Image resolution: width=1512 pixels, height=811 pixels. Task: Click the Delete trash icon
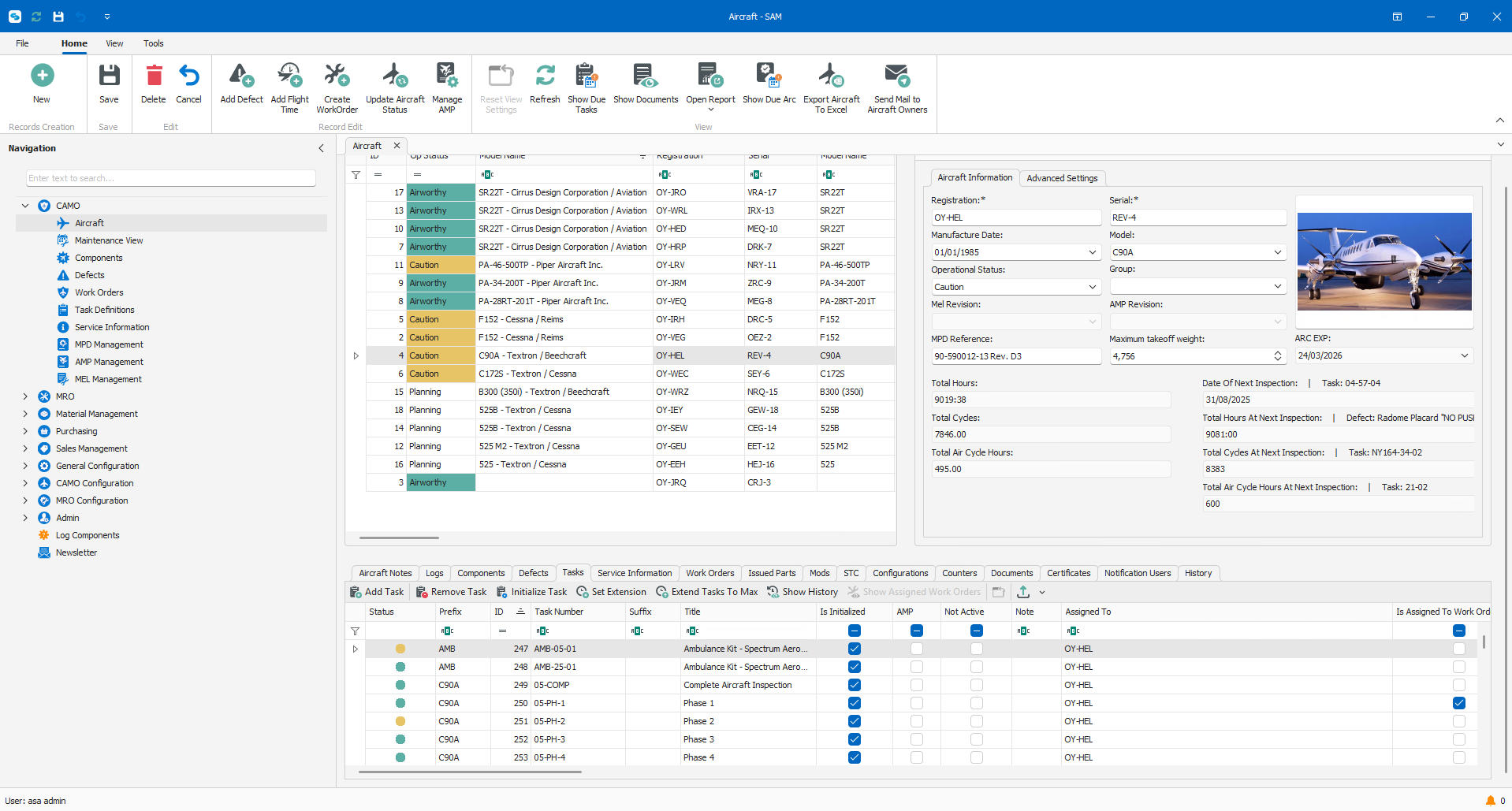click(x=154, y=76)
